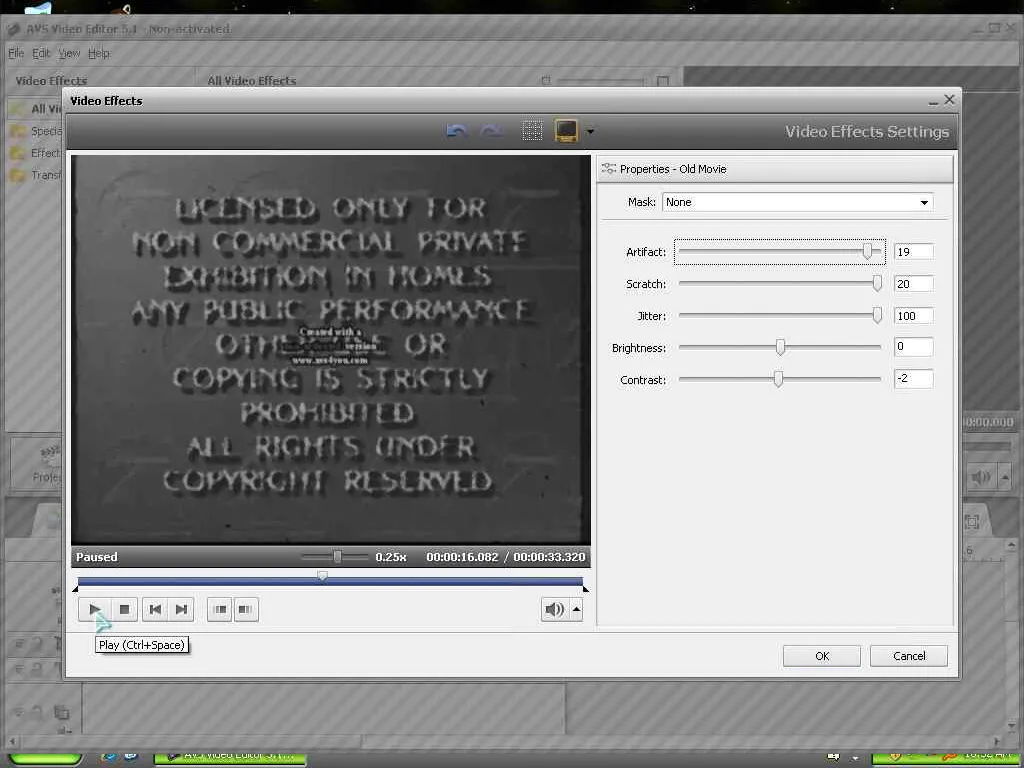Adjust the playback speed slider at 0.25x

[x=335, y=557]
